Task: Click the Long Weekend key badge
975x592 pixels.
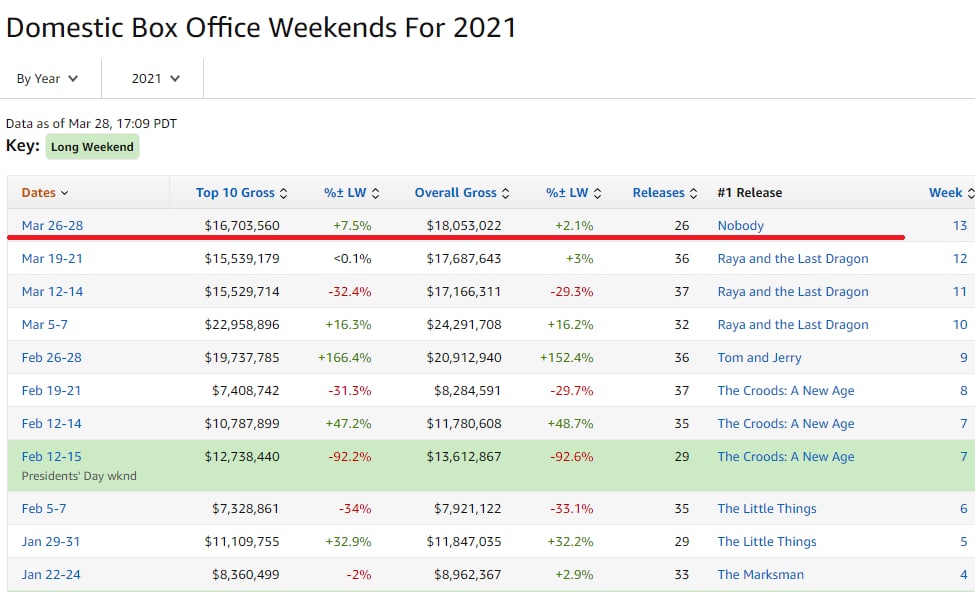Action: [x=92, y=147]
